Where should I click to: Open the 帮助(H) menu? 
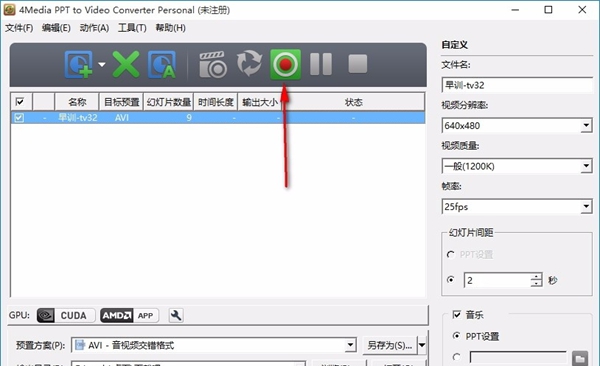point(170,28)
